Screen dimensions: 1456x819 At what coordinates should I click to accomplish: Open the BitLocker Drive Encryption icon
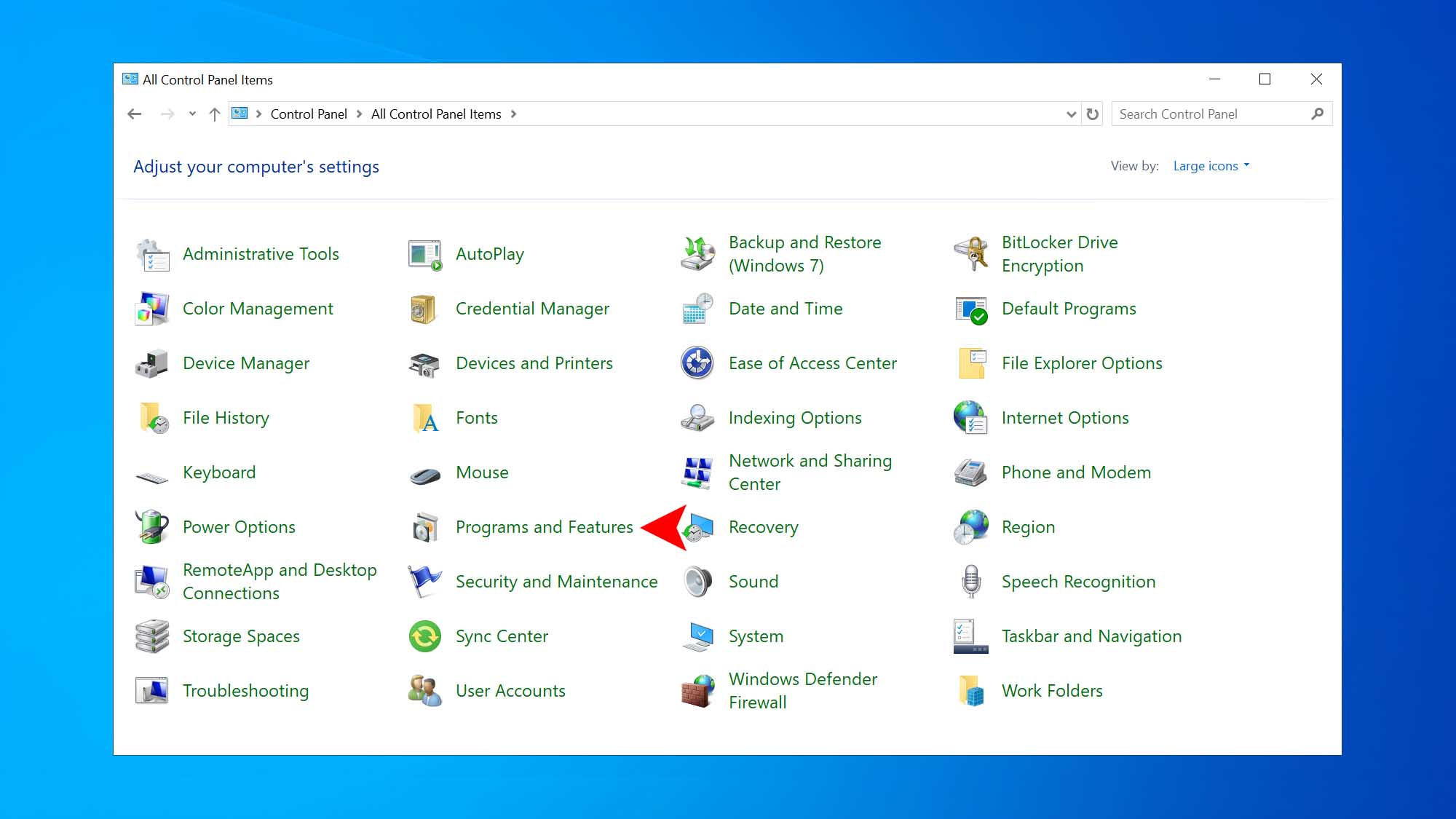971,254
